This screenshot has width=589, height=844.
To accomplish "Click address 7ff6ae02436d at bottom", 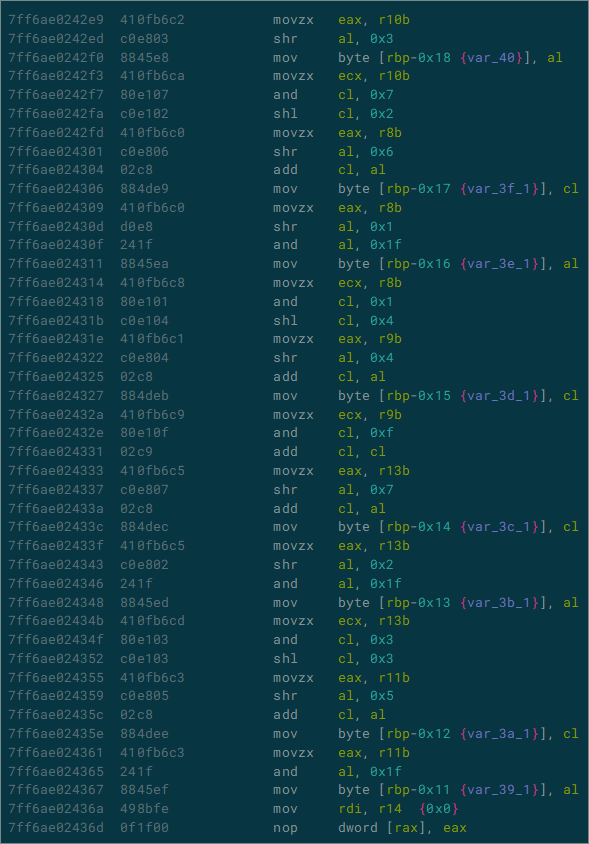I will [x=56, y=828].
